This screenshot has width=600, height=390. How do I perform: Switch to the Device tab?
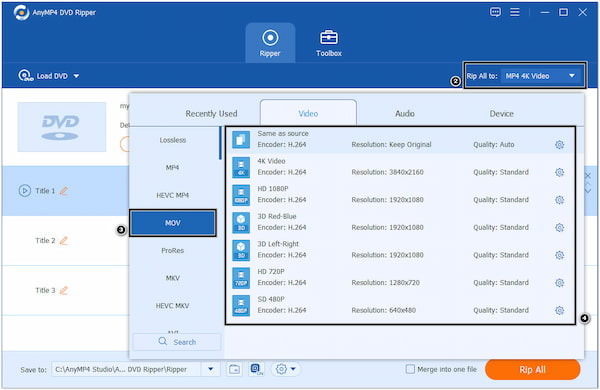[x=501, y=114]
